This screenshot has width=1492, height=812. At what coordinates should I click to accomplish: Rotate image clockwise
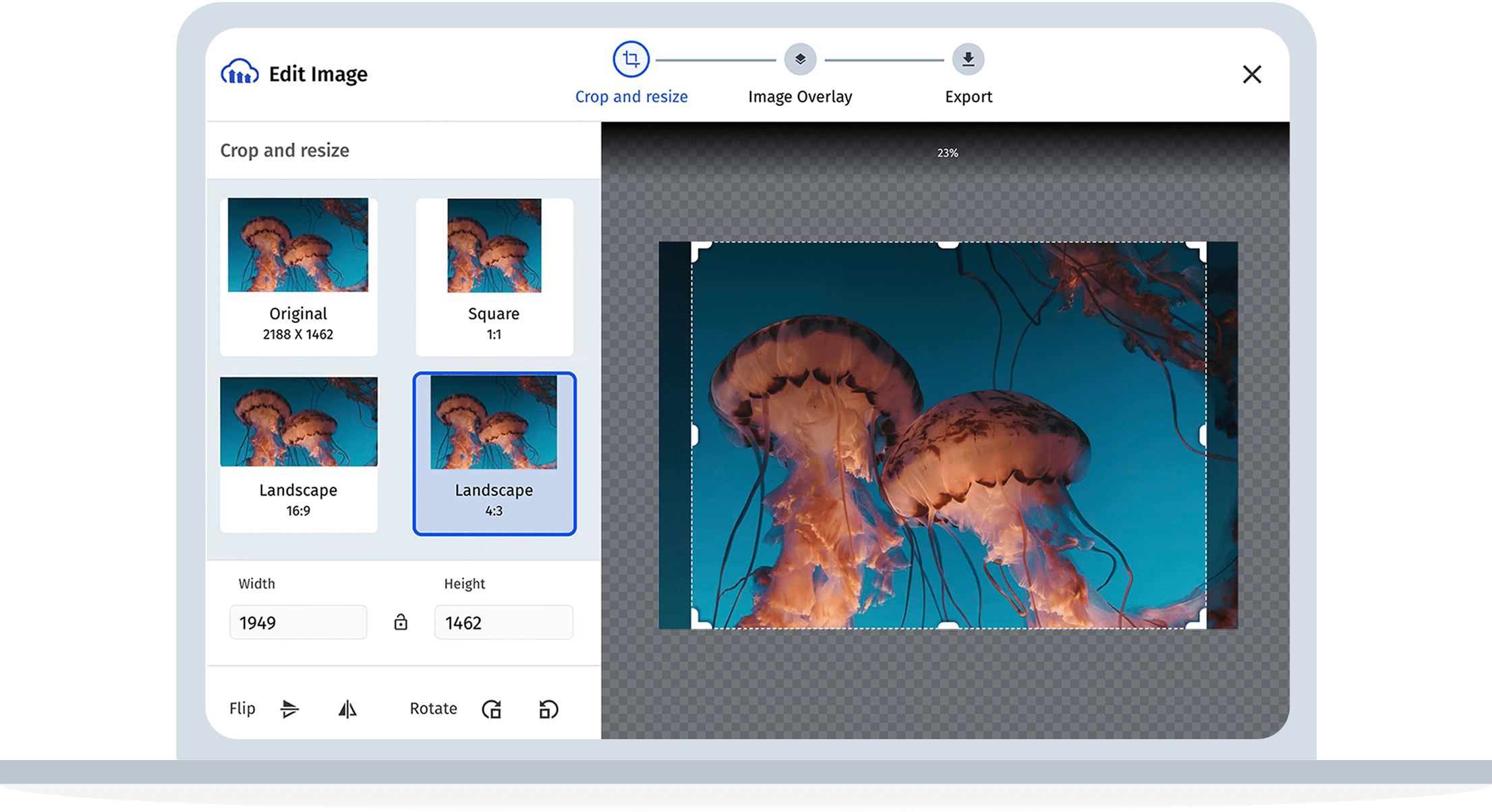click(492, 709)
